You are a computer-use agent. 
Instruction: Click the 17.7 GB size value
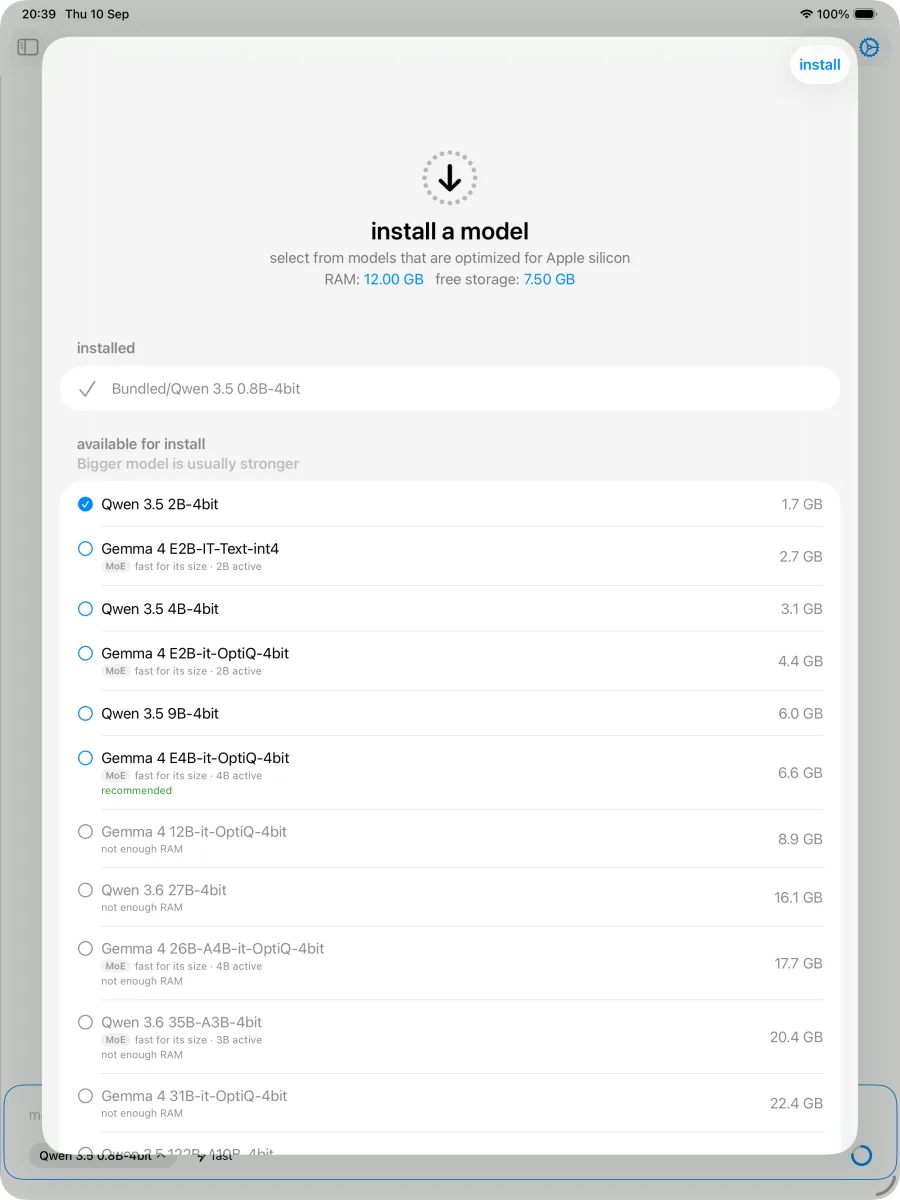tap(798, 964)
